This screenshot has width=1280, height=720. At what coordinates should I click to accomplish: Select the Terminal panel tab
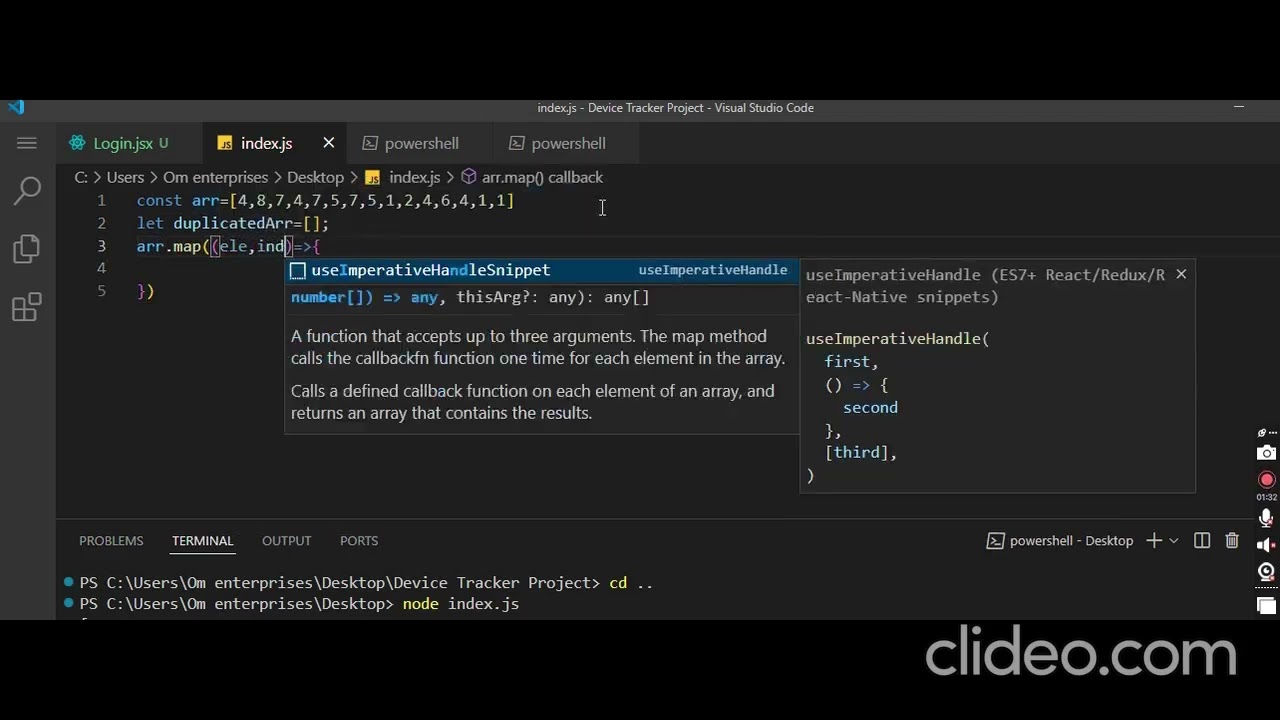pyautogui.click(x=202, y=540)
